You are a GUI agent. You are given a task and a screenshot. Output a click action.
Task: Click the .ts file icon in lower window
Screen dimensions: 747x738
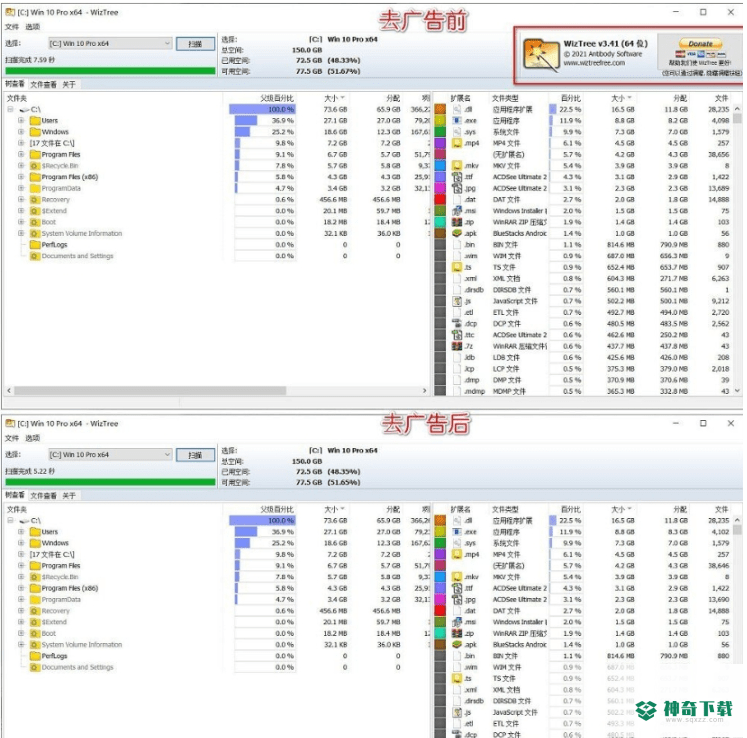[x=457, y=678]
